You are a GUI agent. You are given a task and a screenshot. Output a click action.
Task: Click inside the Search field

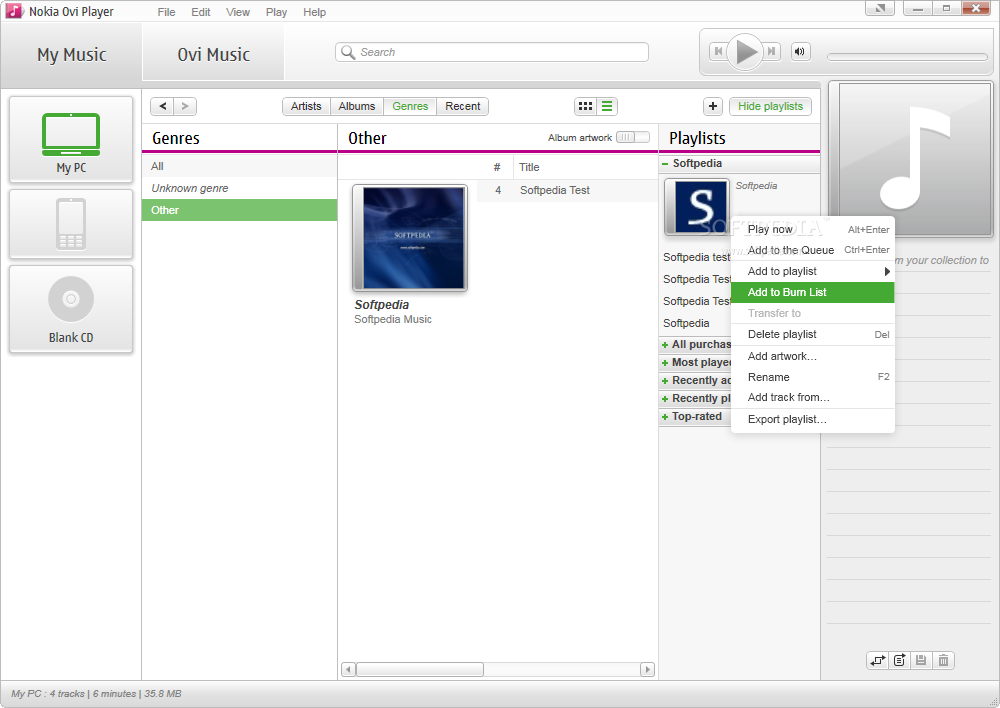click(492, 52)
